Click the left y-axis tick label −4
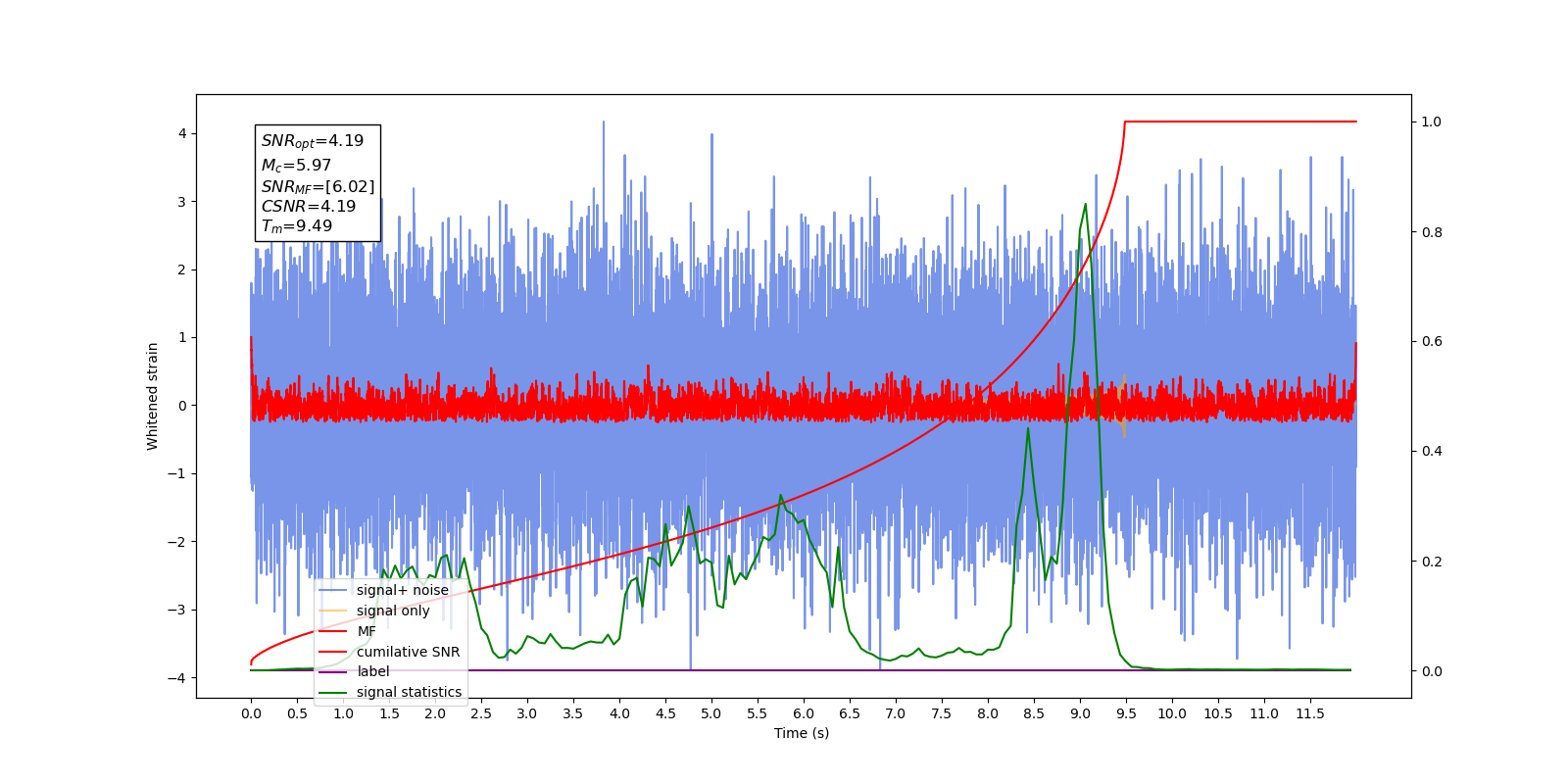Viewport: 1568px width, 784px height. point(178,678)
